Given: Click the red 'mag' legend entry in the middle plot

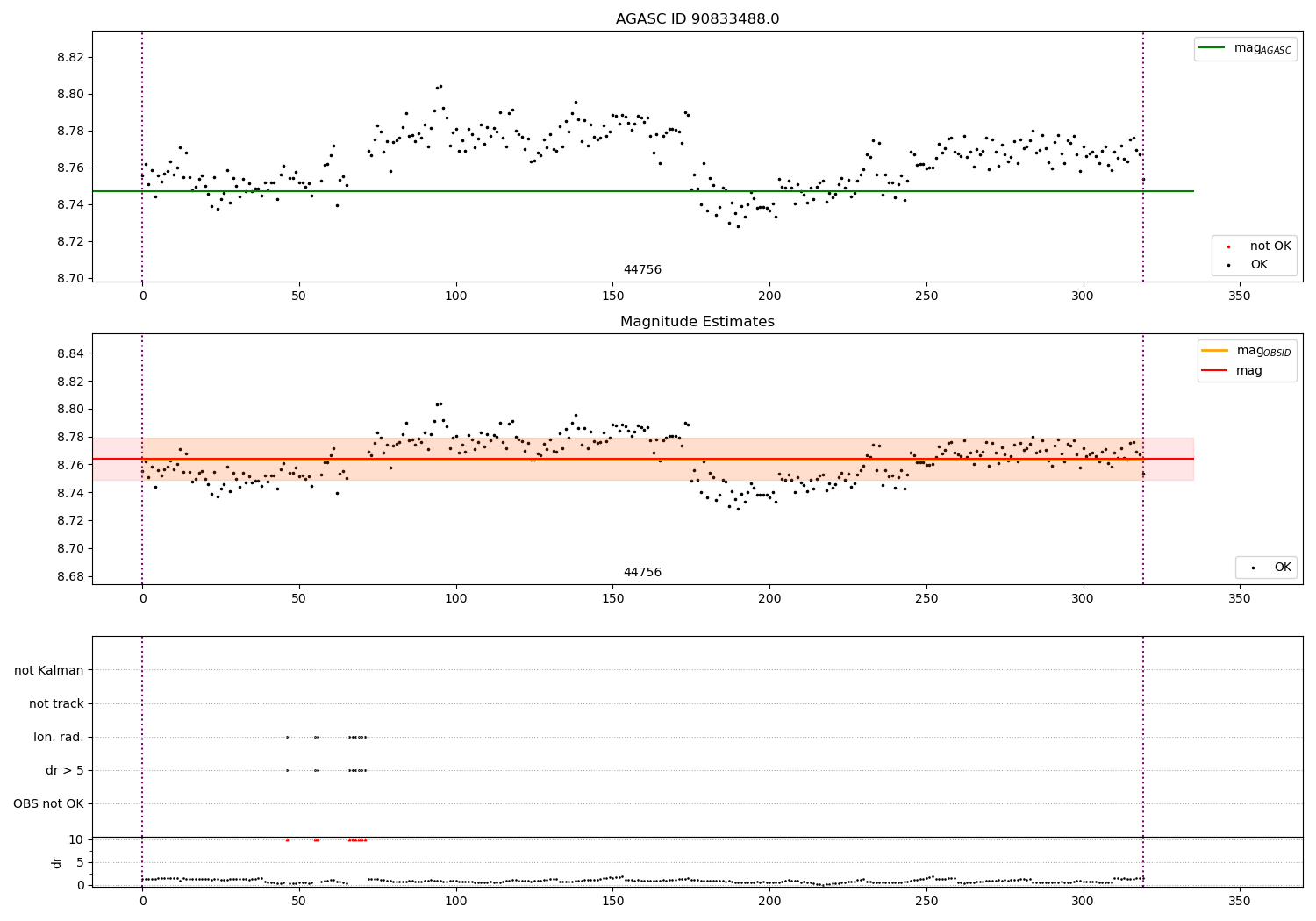Looking at the screenshot, I should (x=1232, y=370).
